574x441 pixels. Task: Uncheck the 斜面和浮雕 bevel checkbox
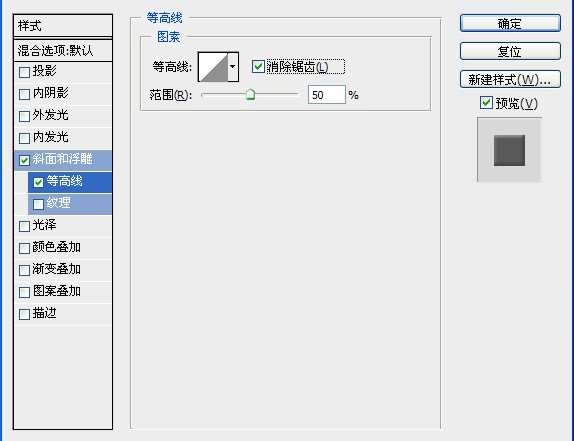pyautogui.click(x=24, y=160)
